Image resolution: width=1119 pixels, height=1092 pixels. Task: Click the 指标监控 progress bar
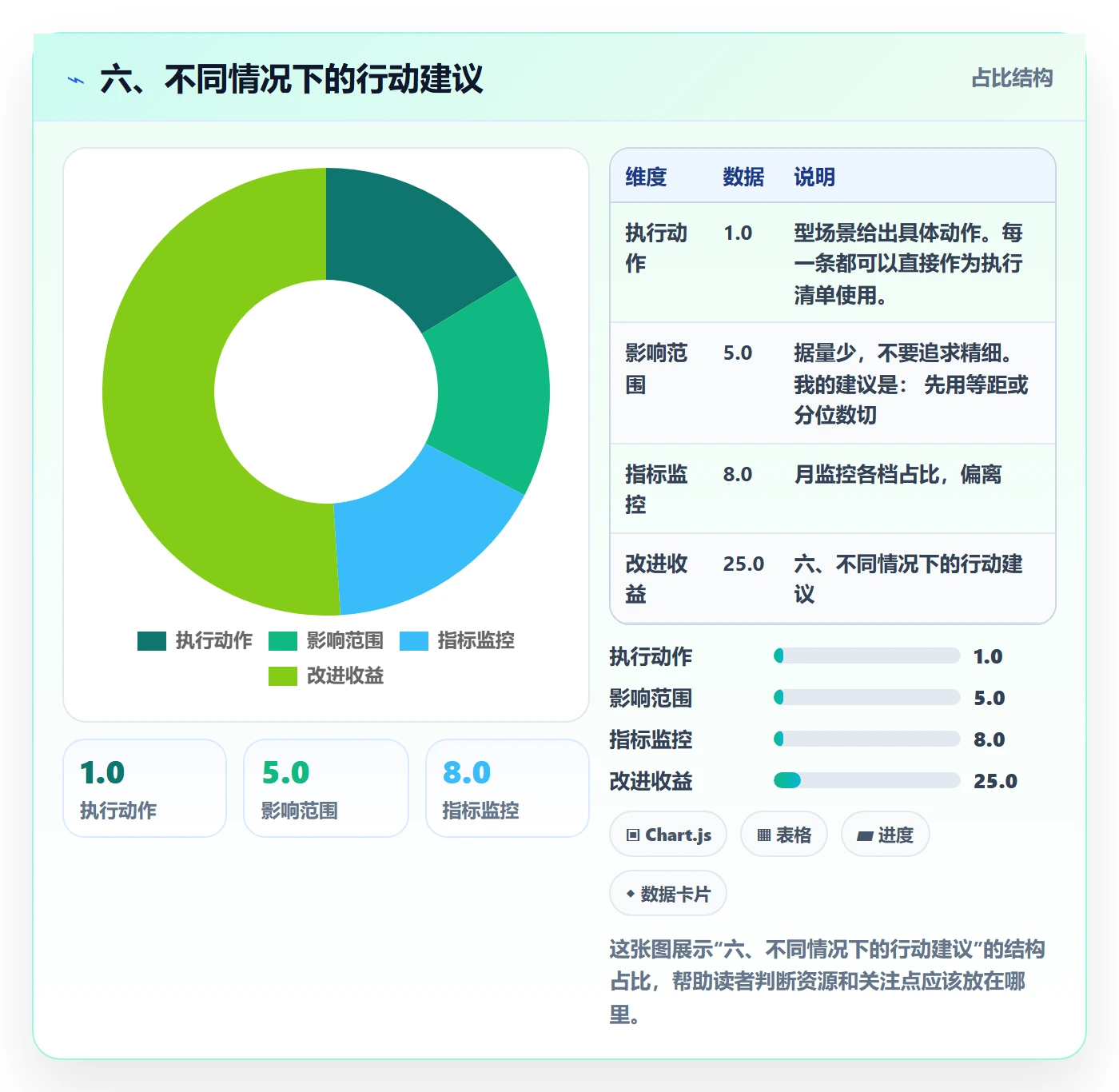[866, 739]
